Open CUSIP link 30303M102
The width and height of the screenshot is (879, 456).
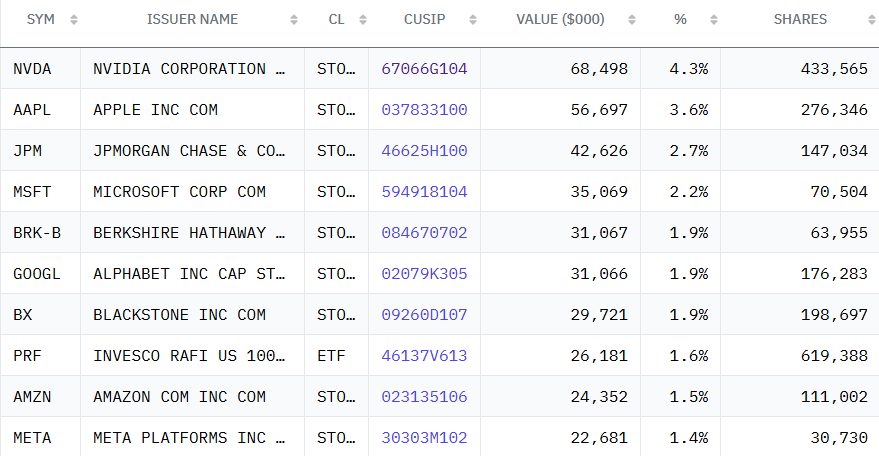pyautogui.click(x=424, y=437)
